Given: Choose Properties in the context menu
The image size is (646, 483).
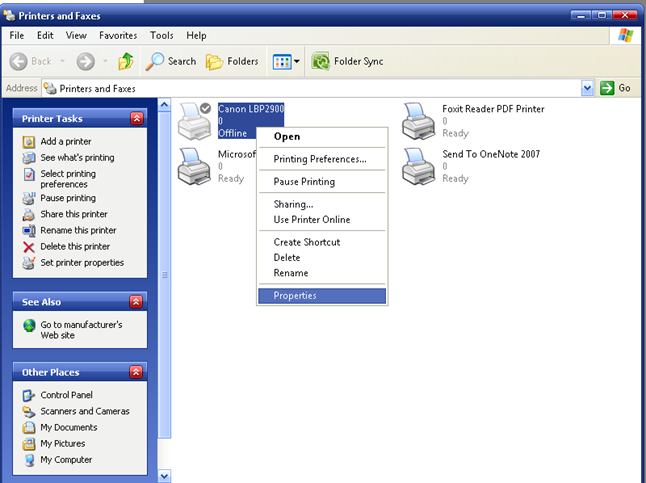Looking at the screenshot, I should click(322, 296).
